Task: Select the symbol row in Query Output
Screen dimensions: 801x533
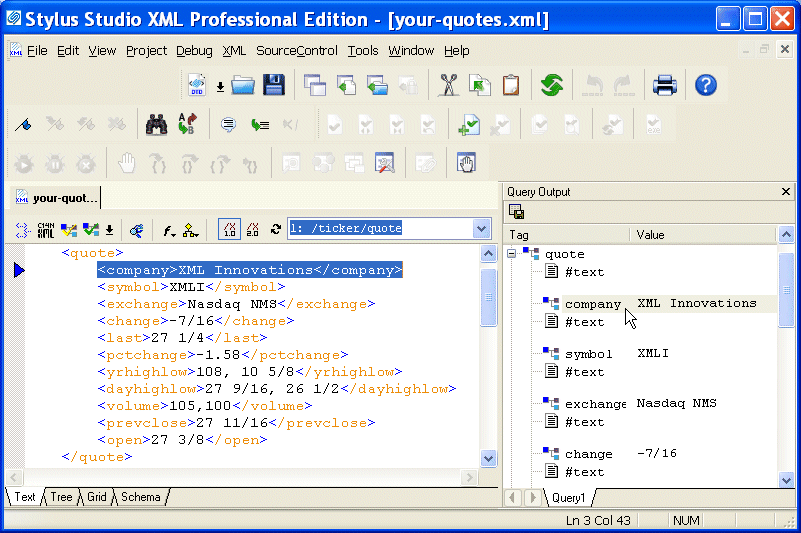Action: tap(588, 354)
